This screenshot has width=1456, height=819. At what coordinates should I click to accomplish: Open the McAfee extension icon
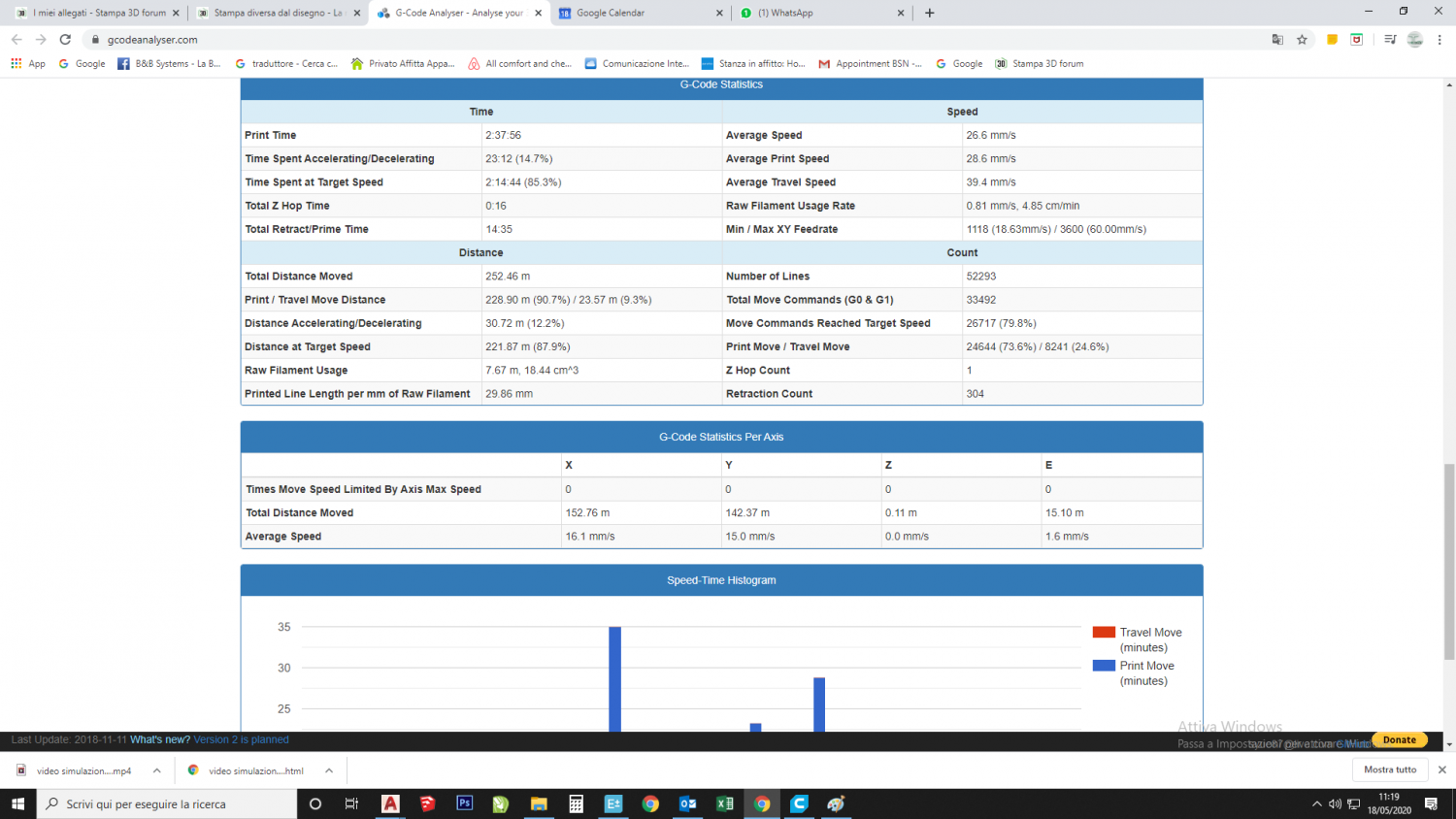pyautogui.click(x=1357, y=40)
